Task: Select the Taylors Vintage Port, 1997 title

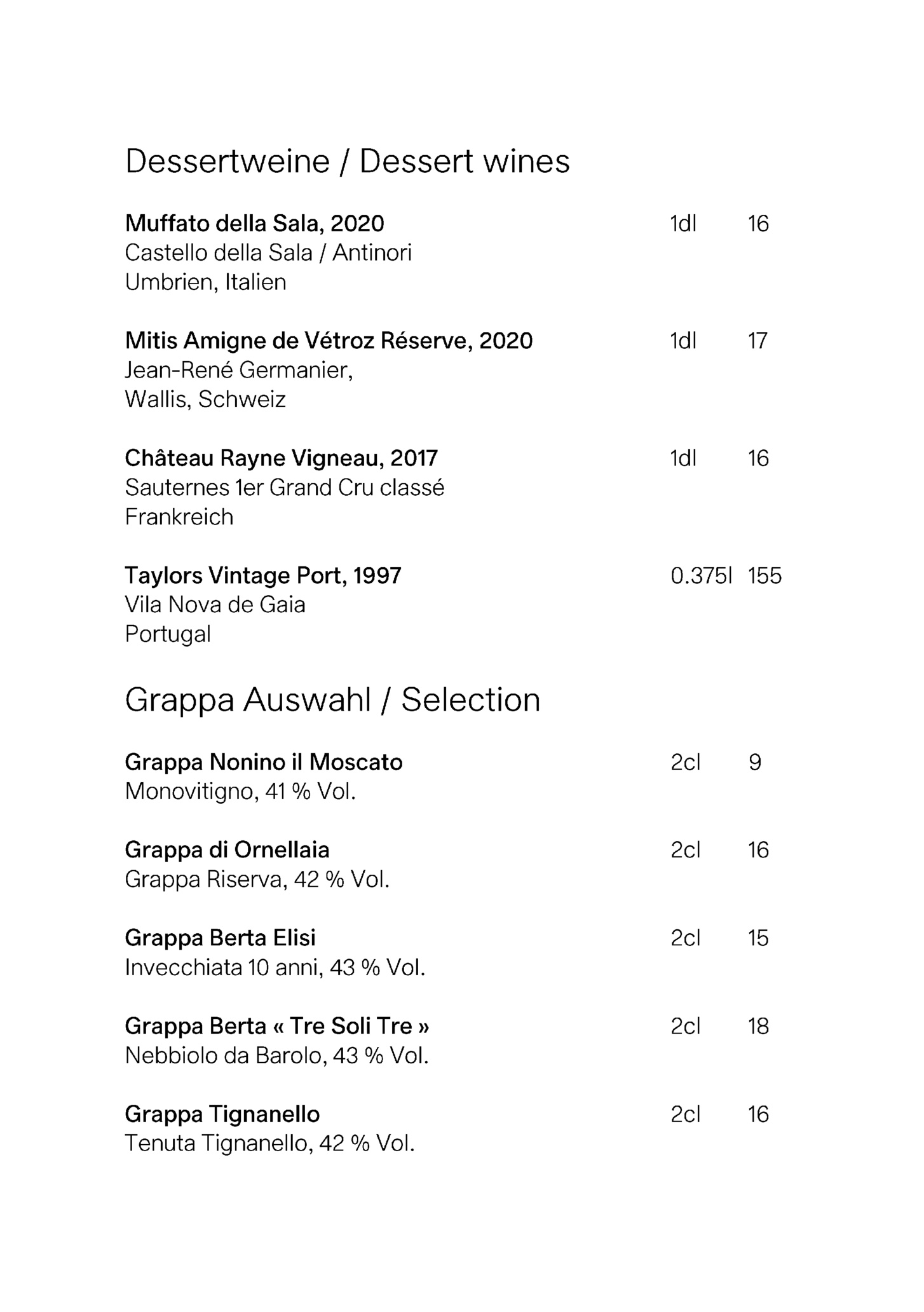Action: point(263,576)
